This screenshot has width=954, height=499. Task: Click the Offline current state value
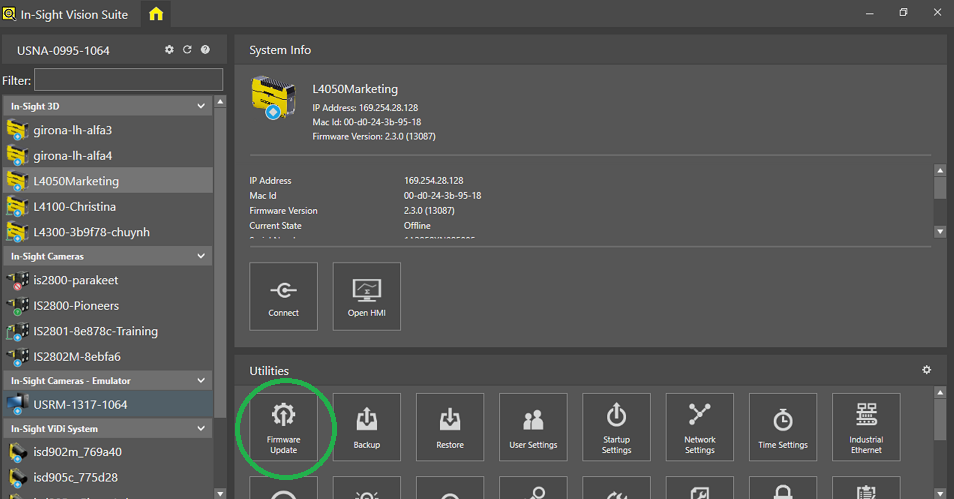[417, 225]
